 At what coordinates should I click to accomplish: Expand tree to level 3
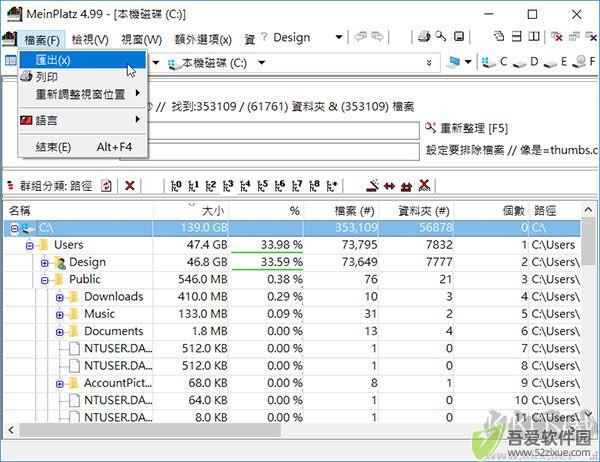228,186
